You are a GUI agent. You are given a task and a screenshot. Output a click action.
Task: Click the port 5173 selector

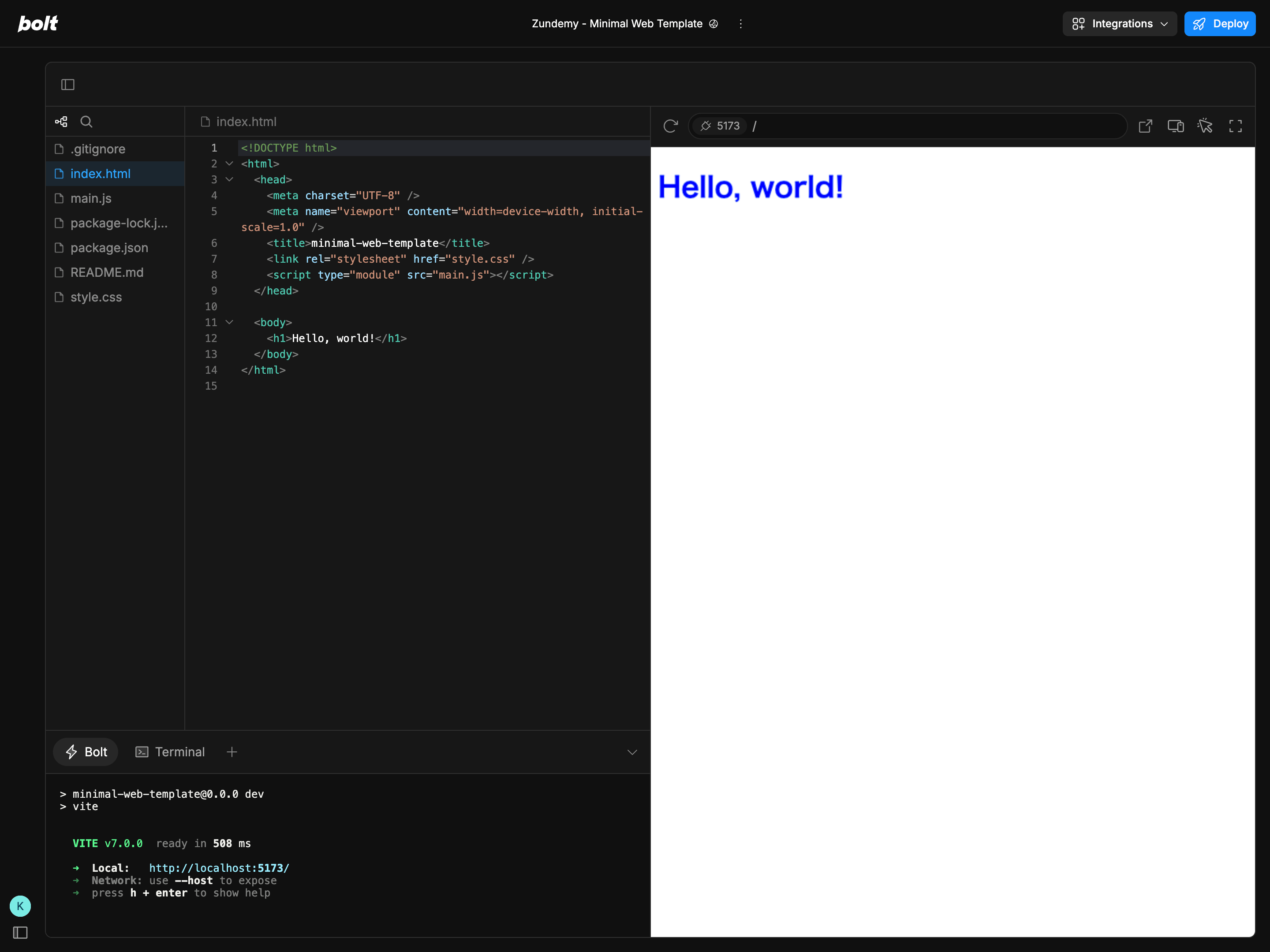[x=720, y=126]
